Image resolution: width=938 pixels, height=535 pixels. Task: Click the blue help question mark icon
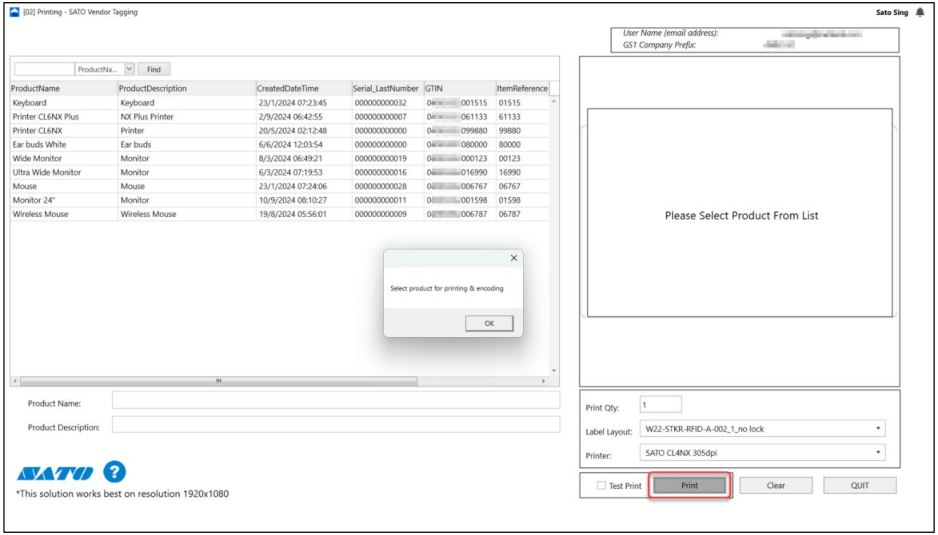115,472
